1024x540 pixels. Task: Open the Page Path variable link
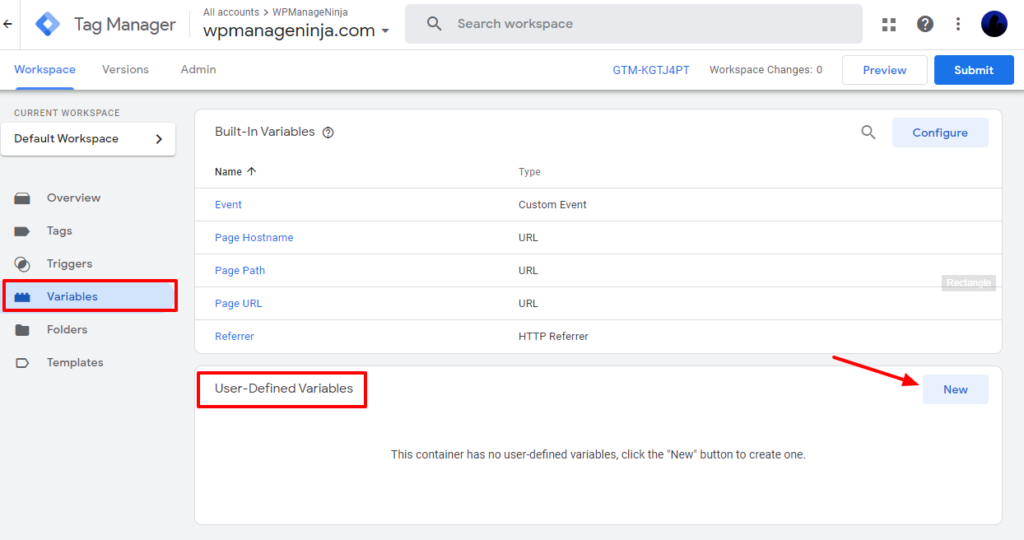240,270
